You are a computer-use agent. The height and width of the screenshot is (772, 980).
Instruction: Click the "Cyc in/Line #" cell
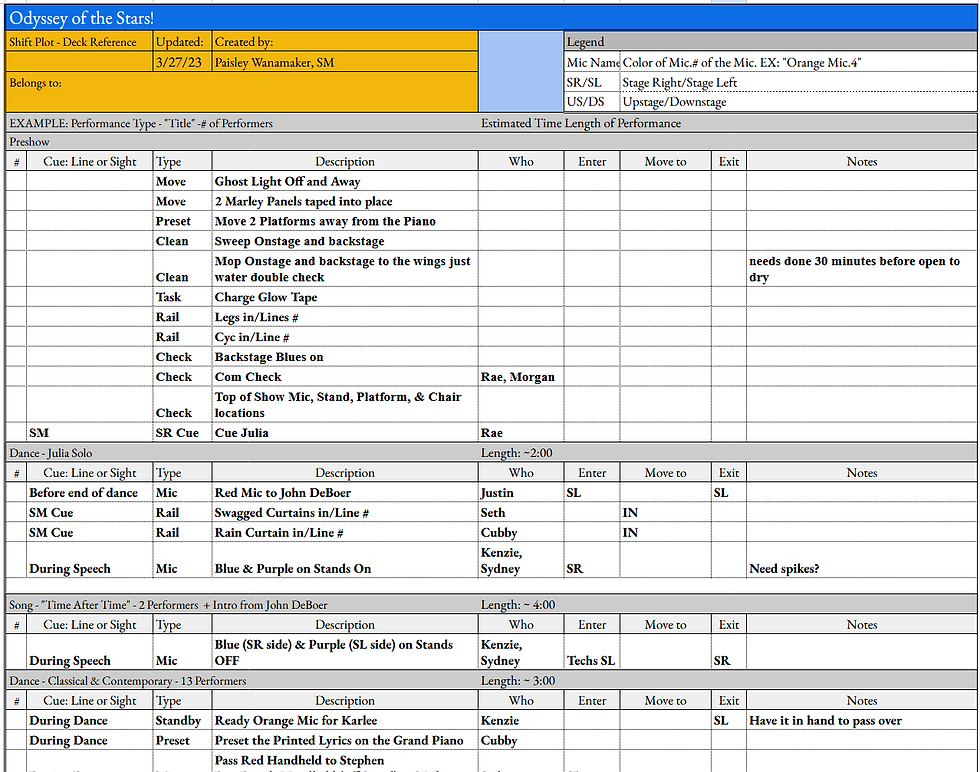click(x=345, y=337)
